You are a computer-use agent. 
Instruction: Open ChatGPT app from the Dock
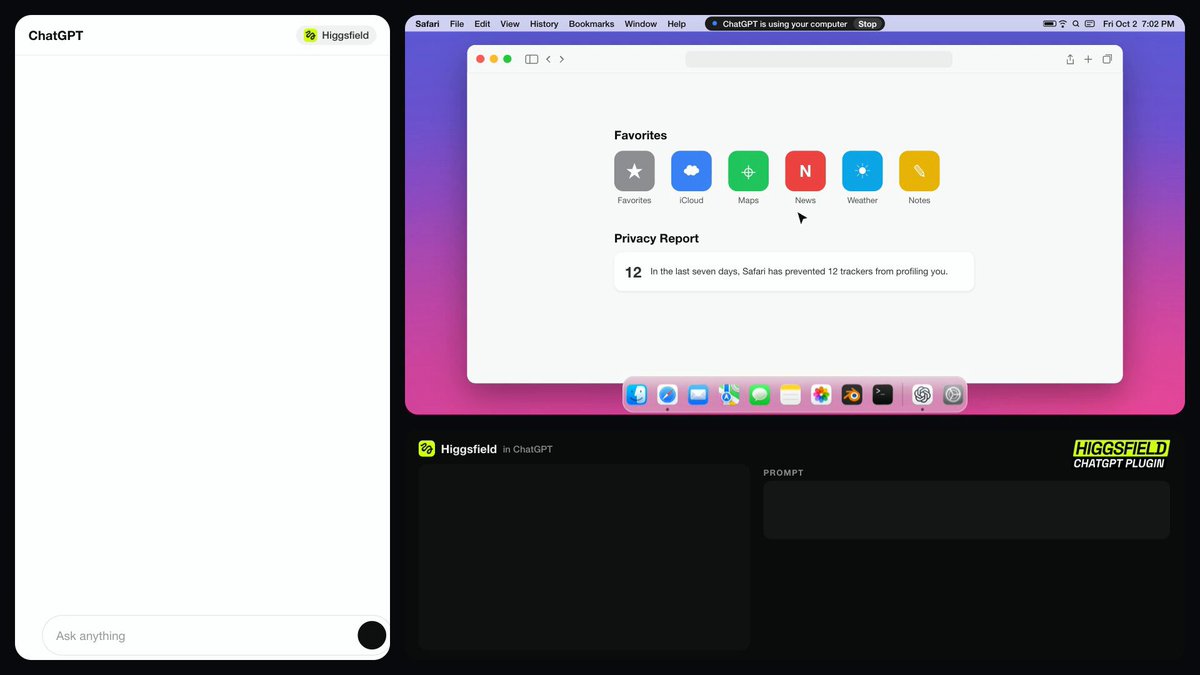point(922,395)
